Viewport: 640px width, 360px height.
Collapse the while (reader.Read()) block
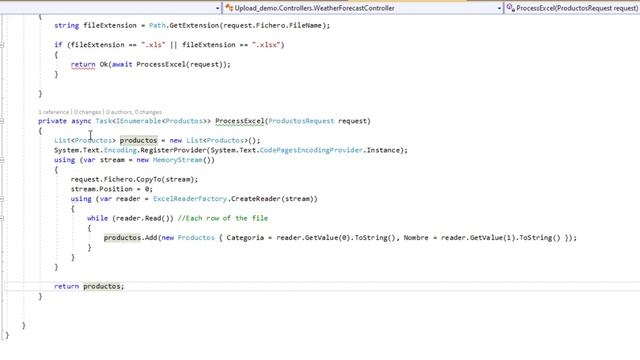tap(2, 218)
